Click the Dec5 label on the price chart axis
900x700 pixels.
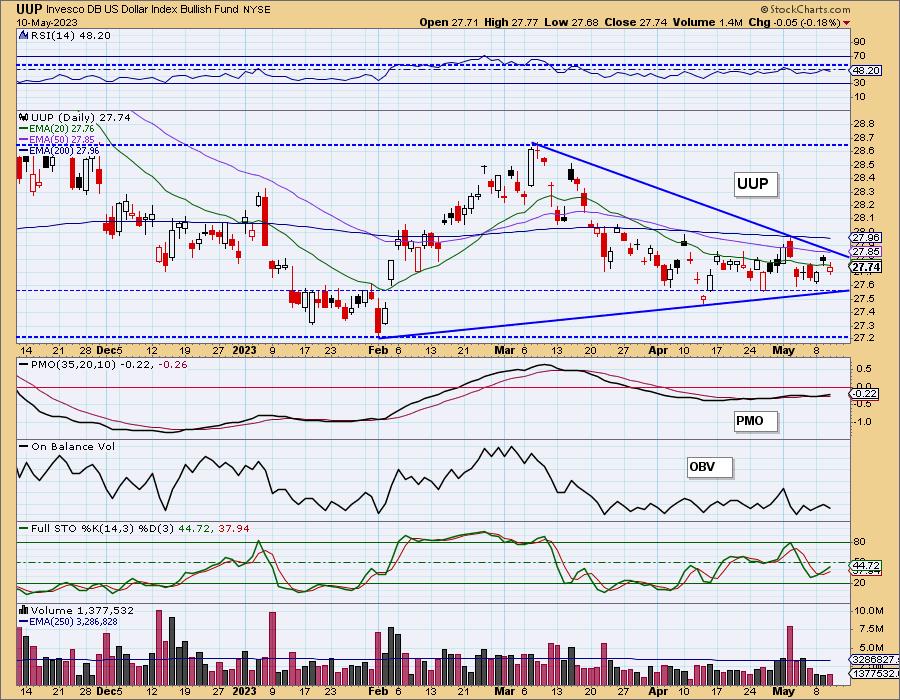109,351
